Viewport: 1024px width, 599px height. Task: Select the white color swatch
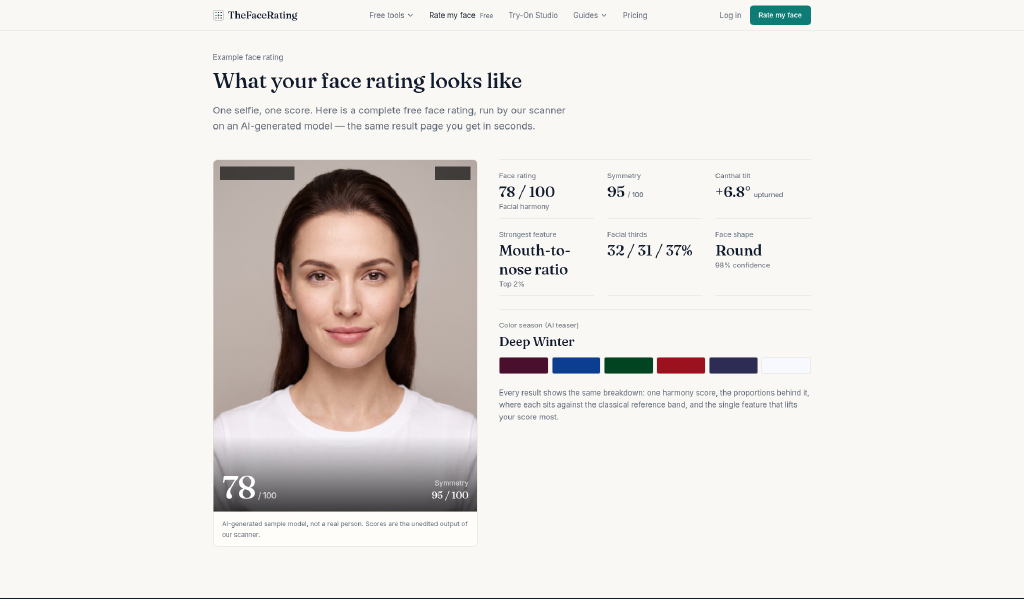click(x=786, y=365)
